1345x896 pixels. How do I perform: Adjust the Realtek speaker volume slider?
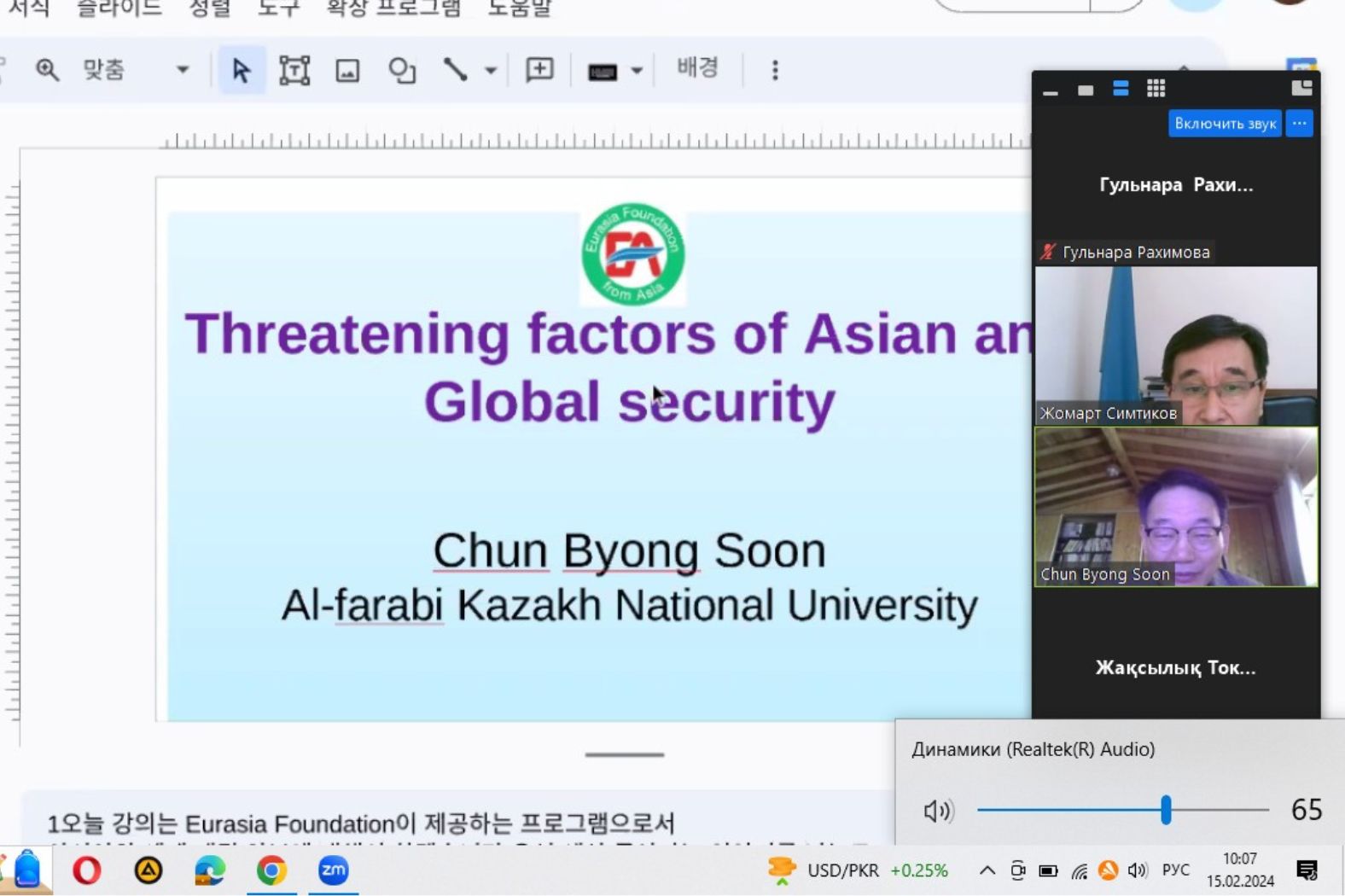(x=1166, y=810)
